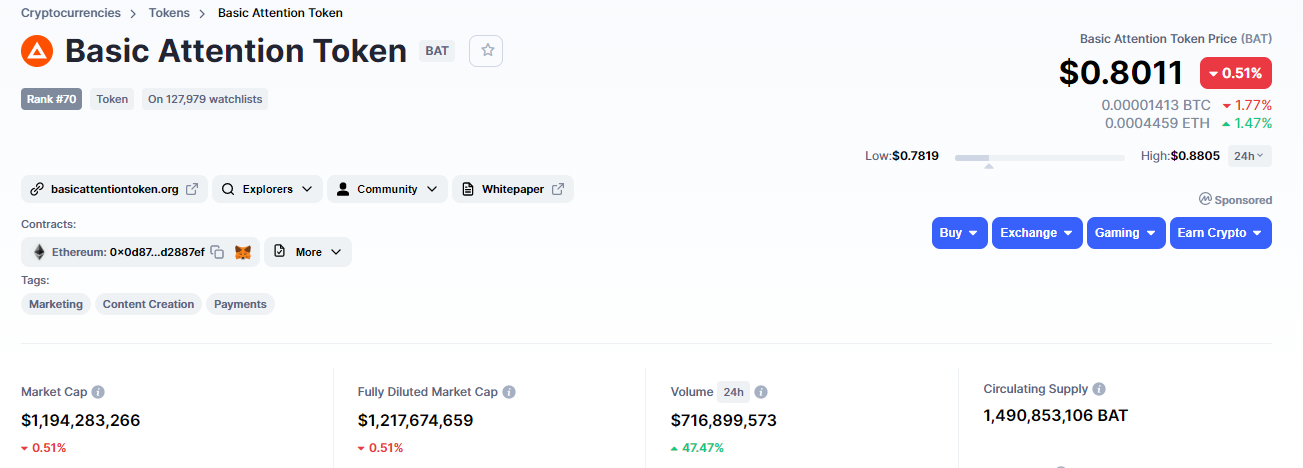Image resolution: width=1303 pixels, height=468 pixels.
Task: Click the Fully Diluted value $1,217,674,659
Action: click(416, 420)
